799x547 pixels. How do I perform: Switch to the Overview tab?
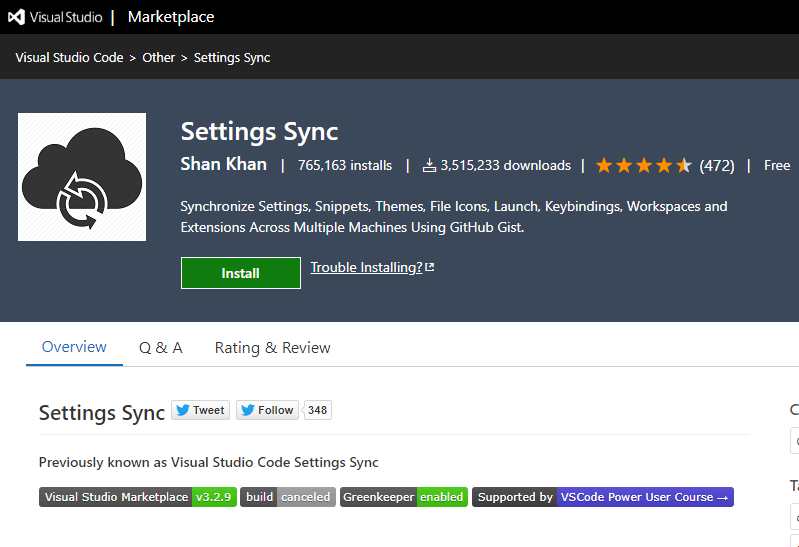click(74, 347)
